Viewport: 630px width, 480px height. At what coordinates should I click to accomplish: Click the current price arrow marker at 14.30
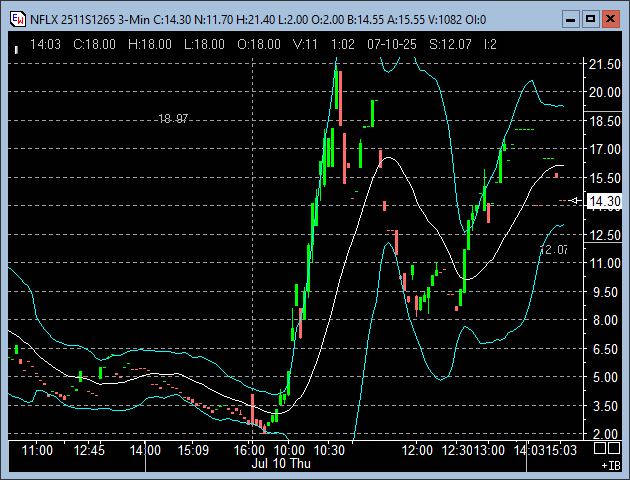576,200
